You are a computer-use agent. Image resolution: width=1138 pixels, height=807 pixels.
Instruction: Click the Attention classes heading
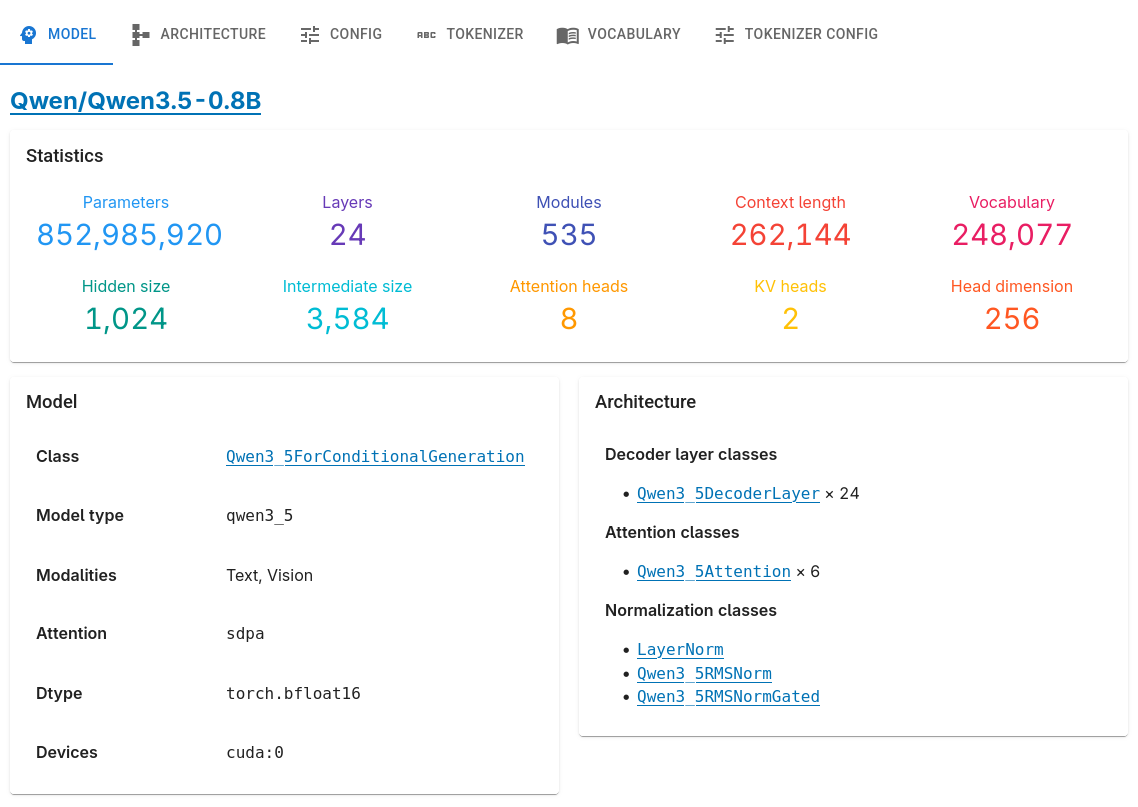(672, 533)
